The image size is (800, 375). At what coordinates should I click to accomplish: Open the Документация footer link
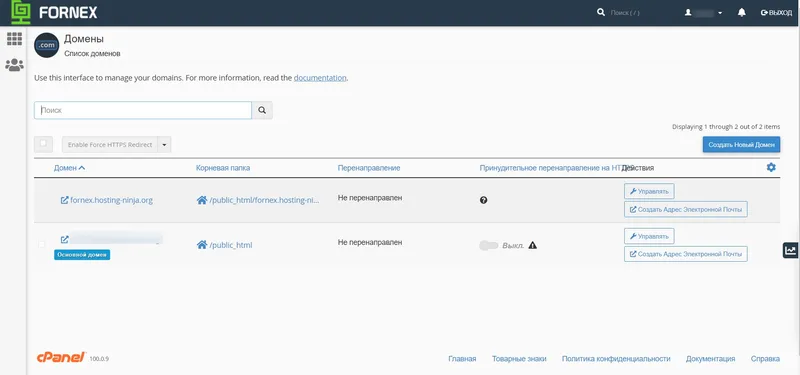(710, 359)
